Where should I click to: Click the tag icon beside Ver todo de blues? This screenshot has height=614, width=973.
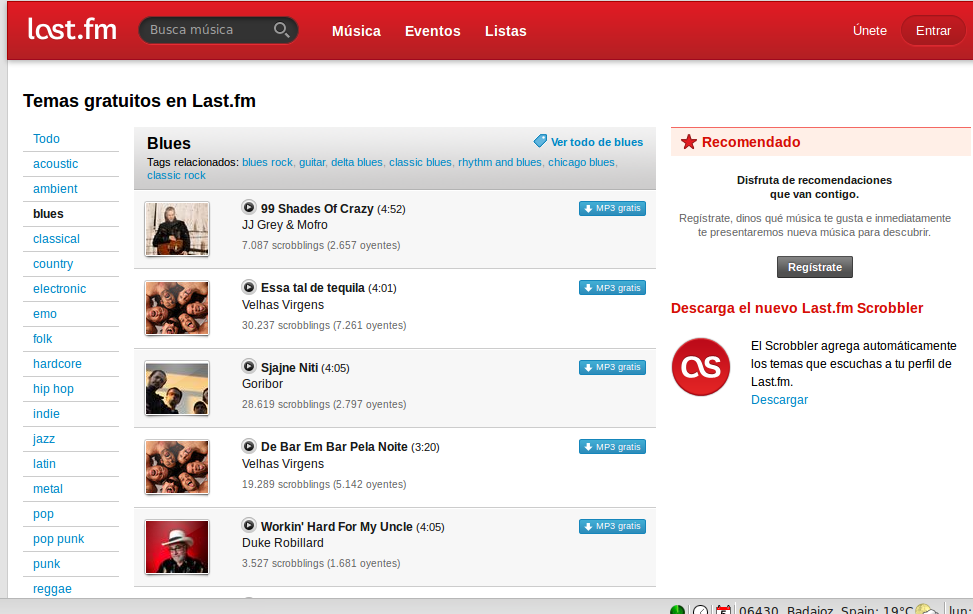(540, 141)
